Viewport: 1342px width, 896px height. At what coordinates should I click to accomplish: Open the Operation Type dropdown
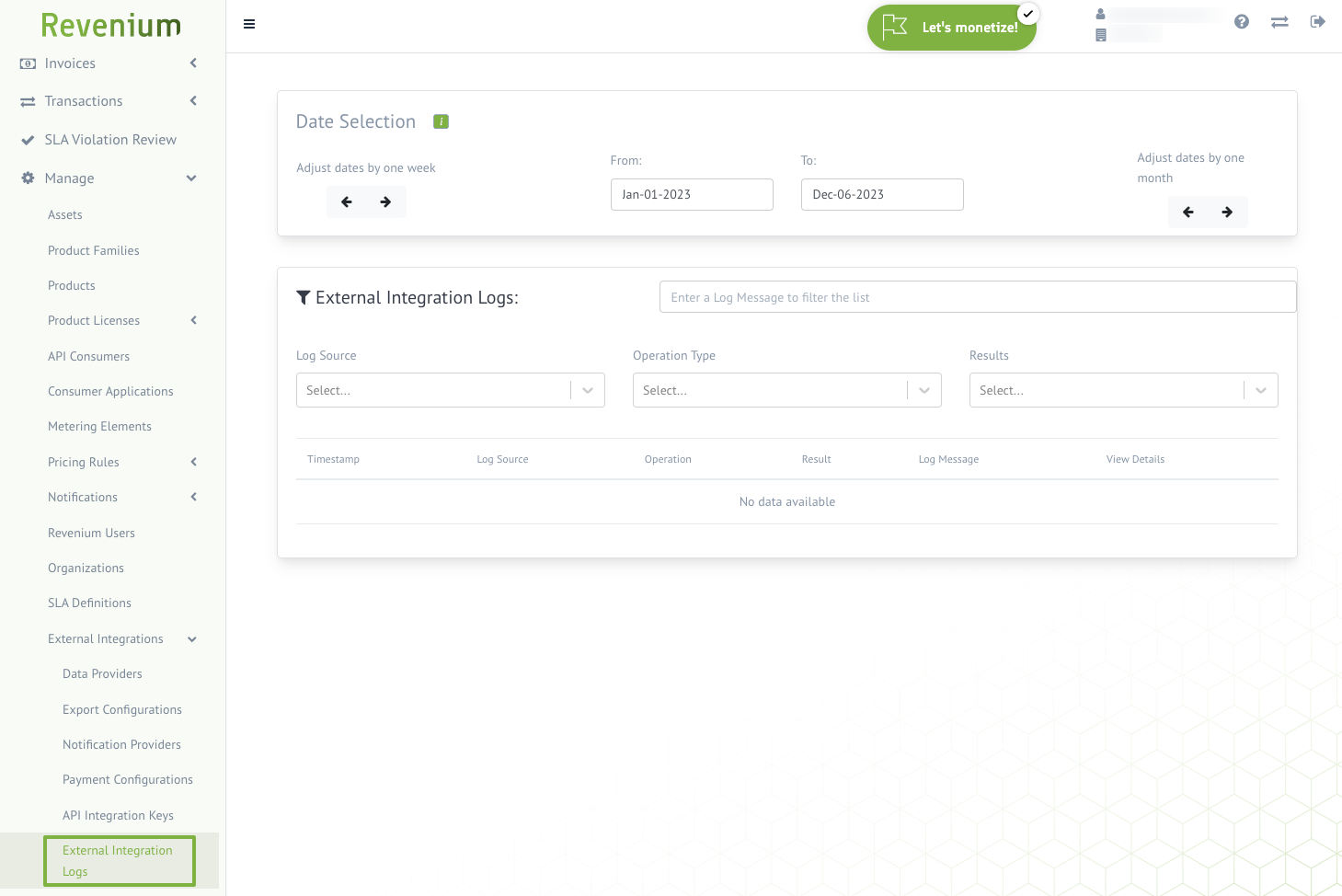click(x=786, y=390)
